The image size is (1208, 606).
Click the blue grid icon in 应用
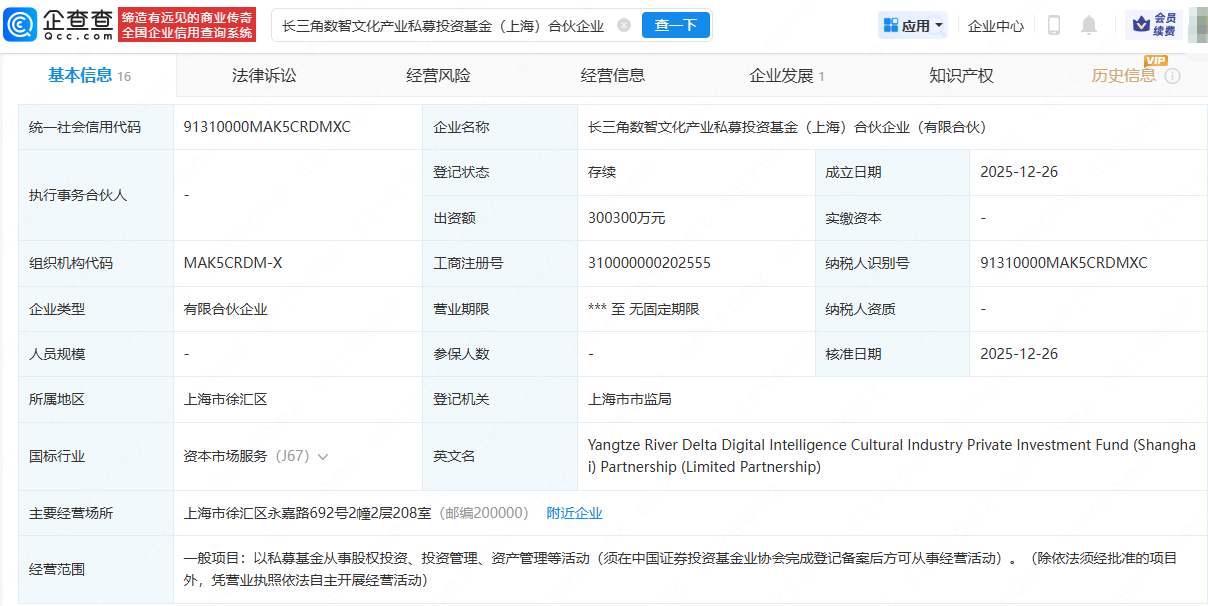point(890,24)
